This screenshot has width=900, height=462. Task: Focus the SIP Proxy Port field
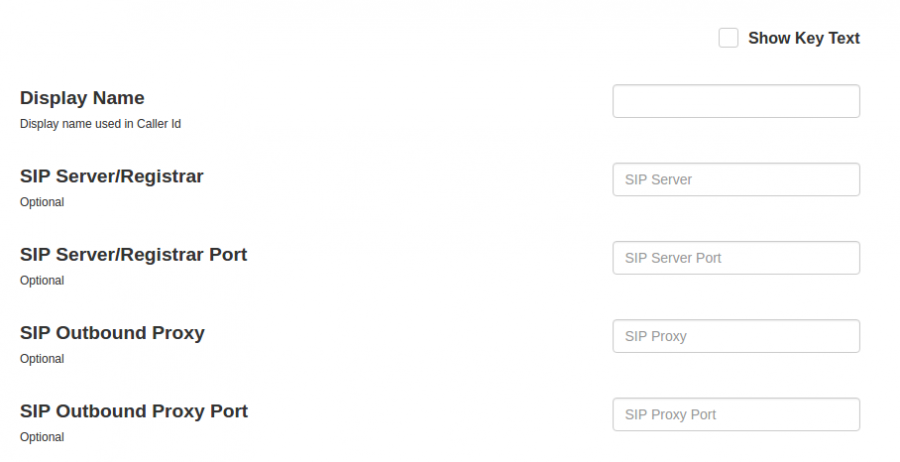[736, 414]
